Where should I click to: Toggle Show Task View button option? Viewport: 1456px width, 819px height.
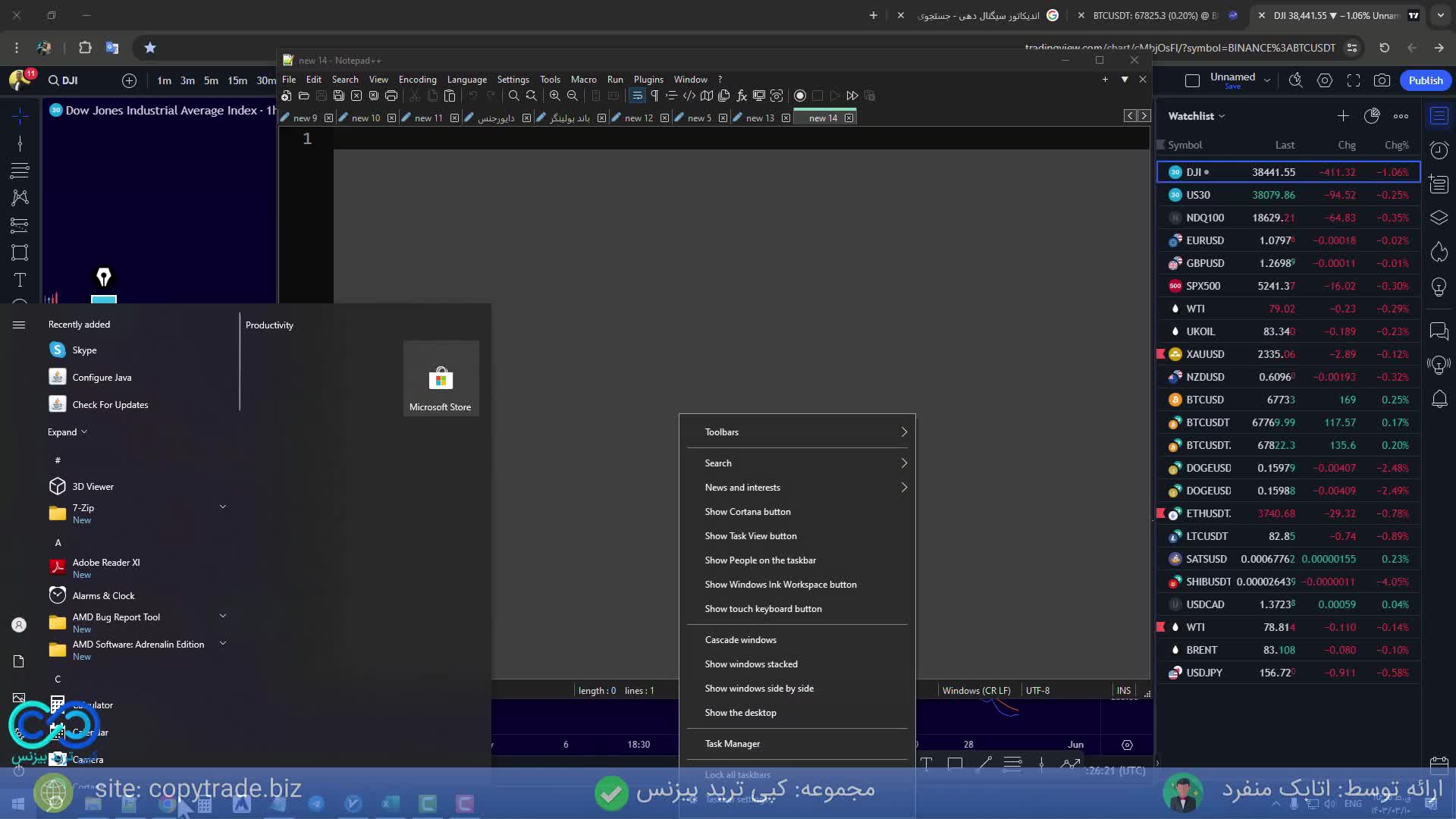(750, 536)
